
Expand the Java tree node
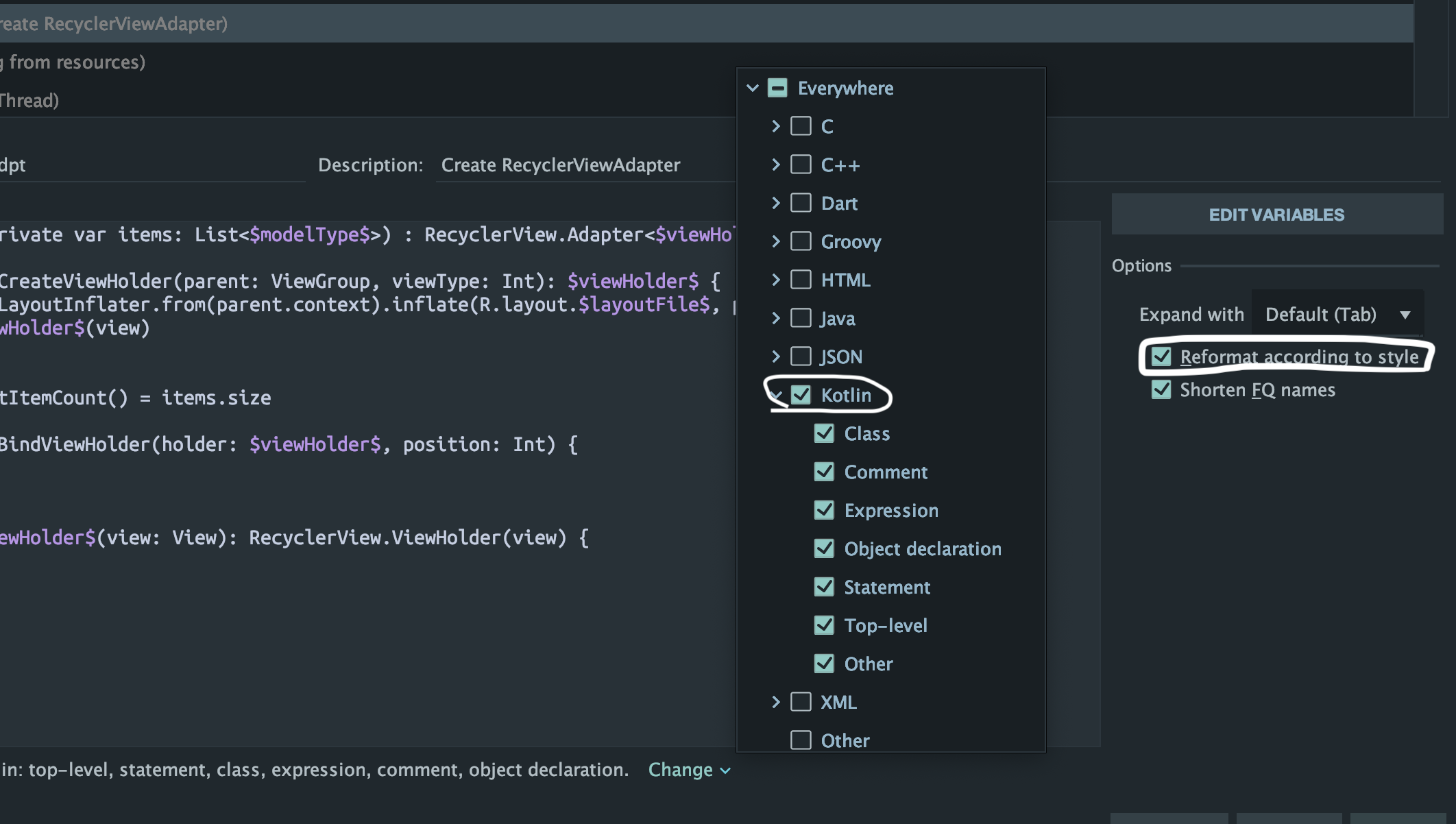tap(775, 318)
